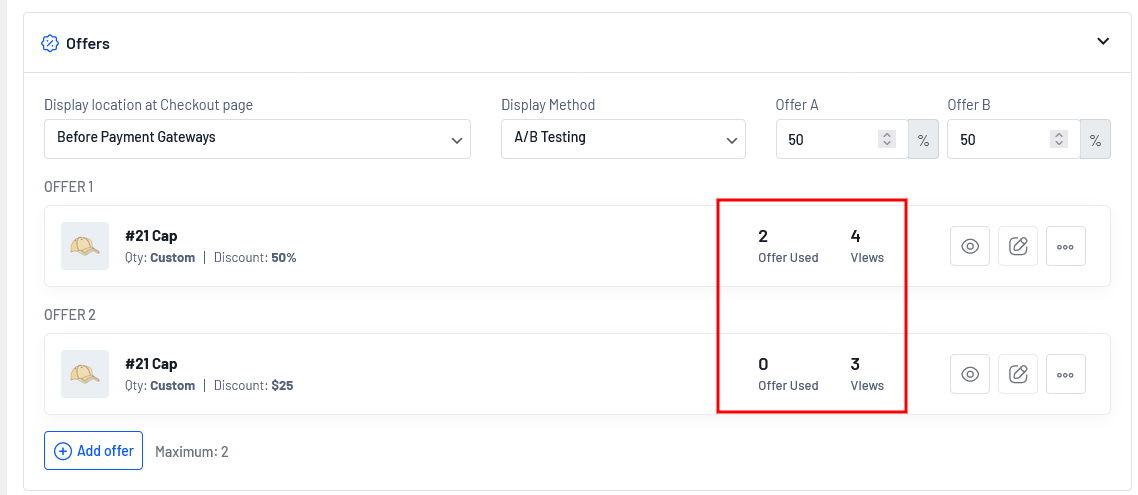
Task: Click the Offer 1 #21 Cap title
Action: coord(151,236)
